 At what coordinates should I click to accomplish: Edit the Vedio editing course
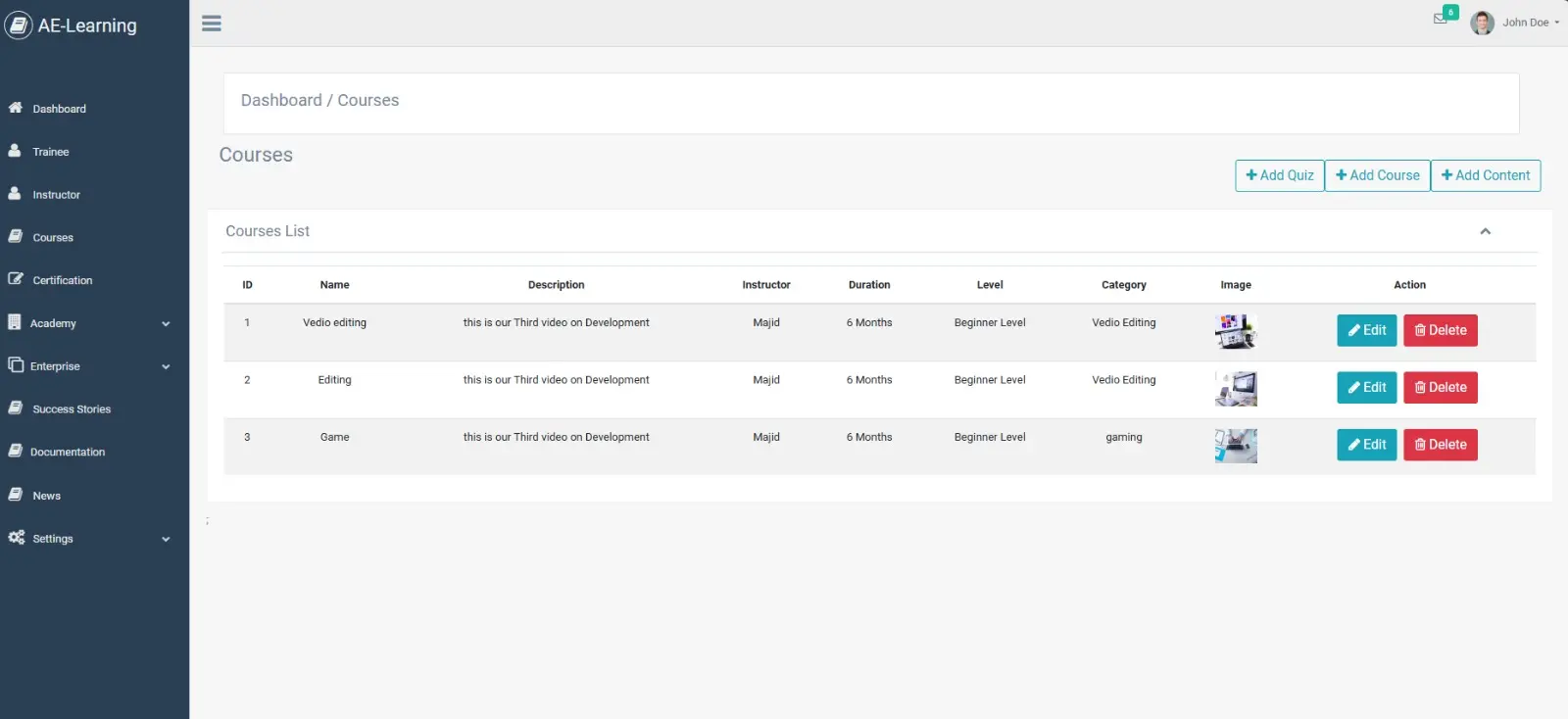click(1366, 330)
